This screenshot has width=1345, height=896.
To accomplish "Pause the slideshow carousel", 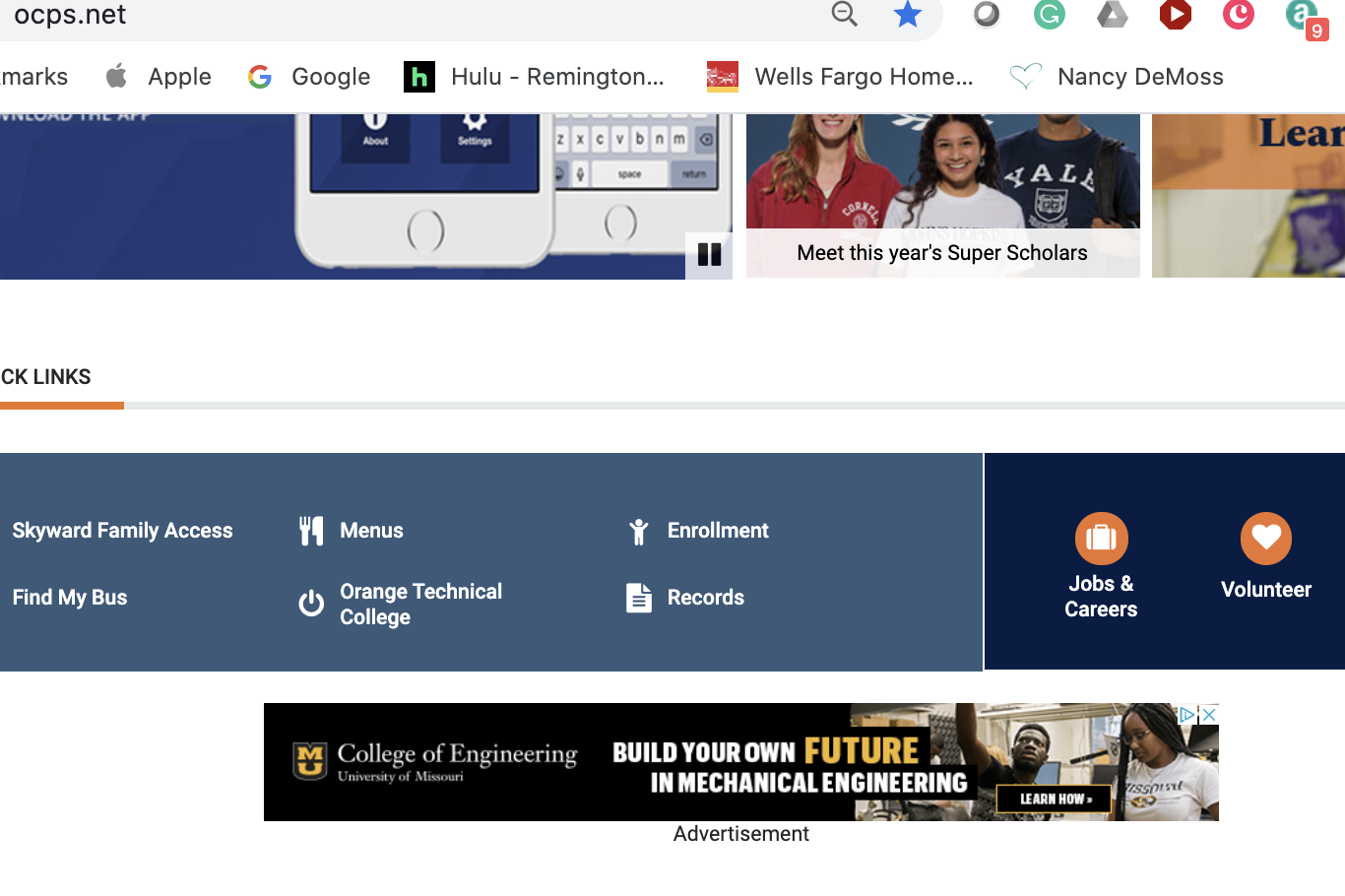I will pos(709,255).
